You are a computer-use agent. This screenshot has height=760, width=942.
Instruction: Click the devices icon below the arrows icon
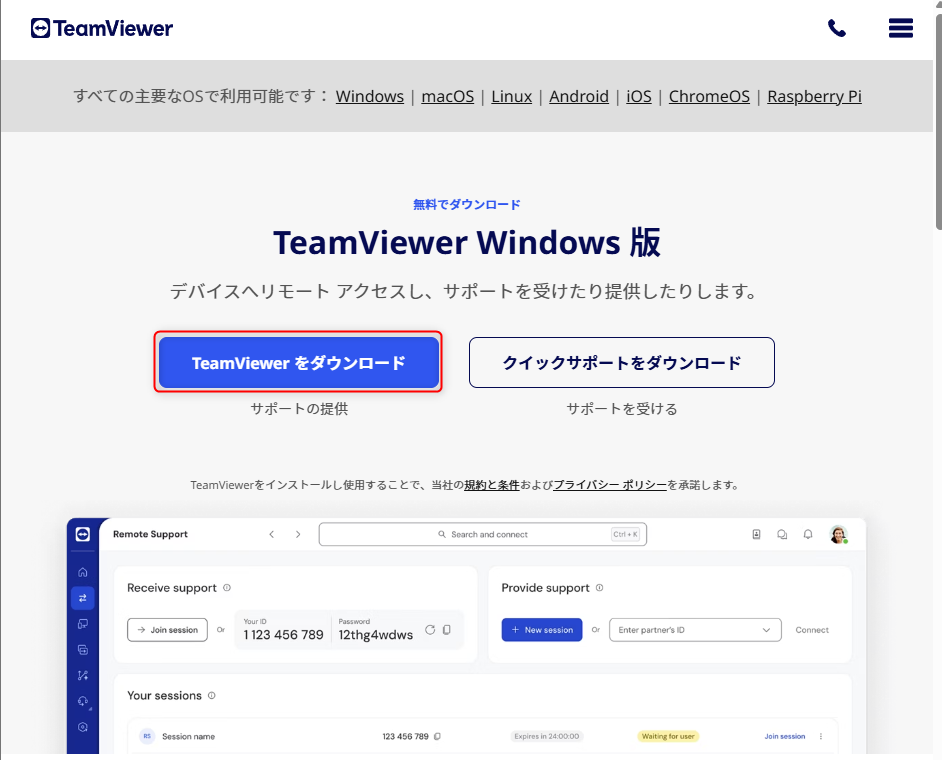83,624
